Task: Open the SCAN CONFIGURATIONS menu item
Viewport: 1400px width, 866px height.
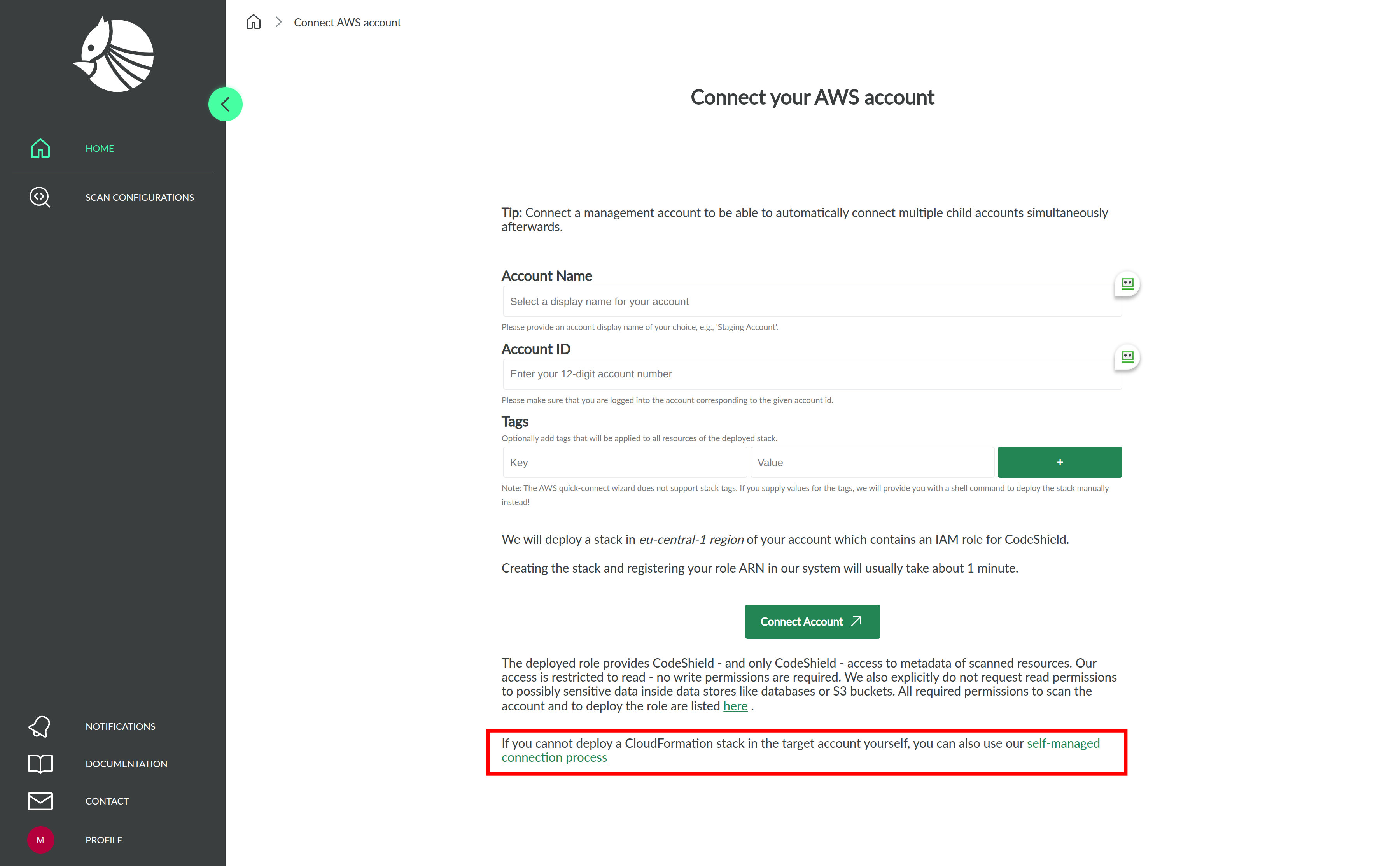Action: click(x=140, y=197)
